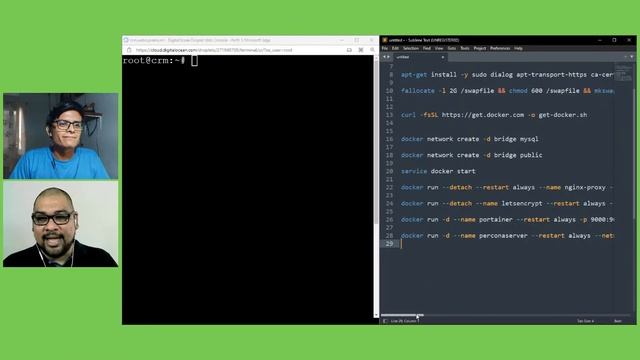The height and width of the screenshot is (360, 640).
Task: Open the Help menu in Sublime Text
Action: pos(518,48)
